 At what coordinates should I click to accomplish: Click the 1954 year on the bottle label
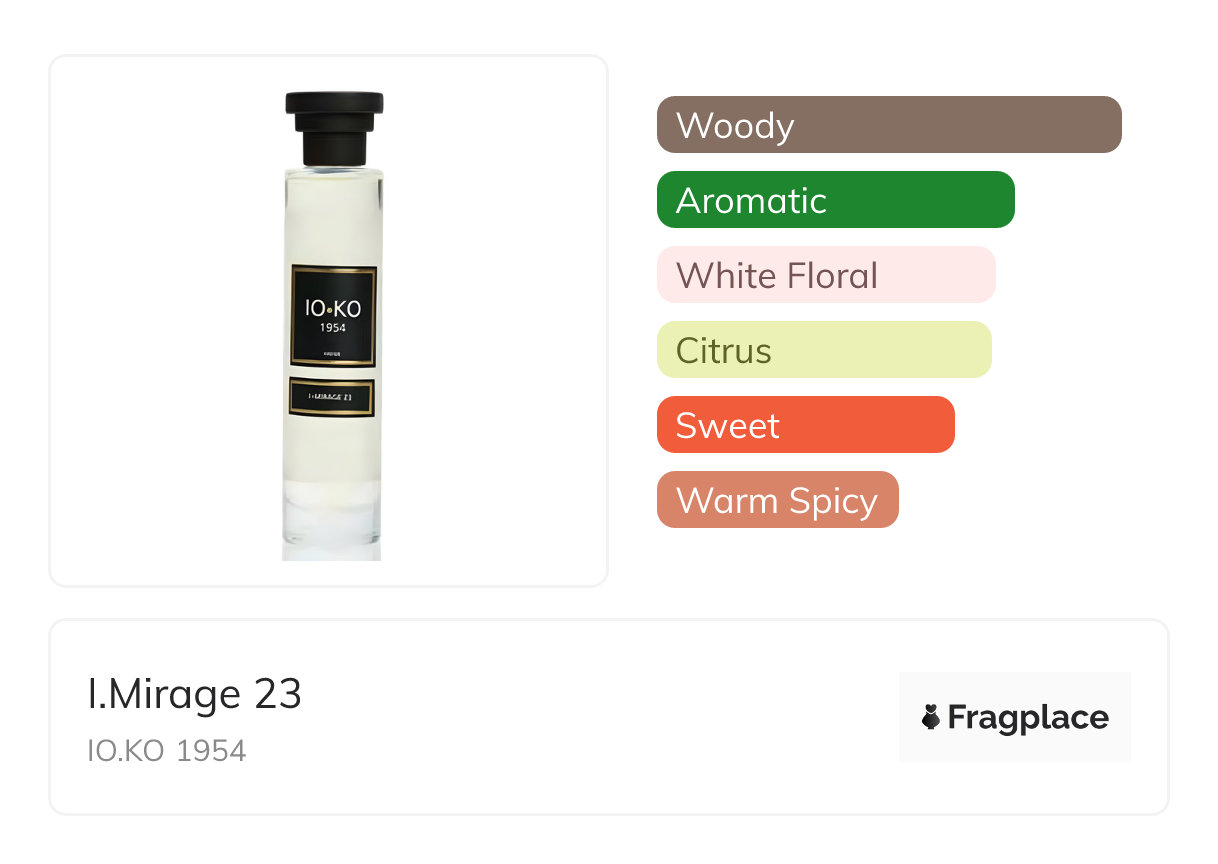click(x=334, y=327)
